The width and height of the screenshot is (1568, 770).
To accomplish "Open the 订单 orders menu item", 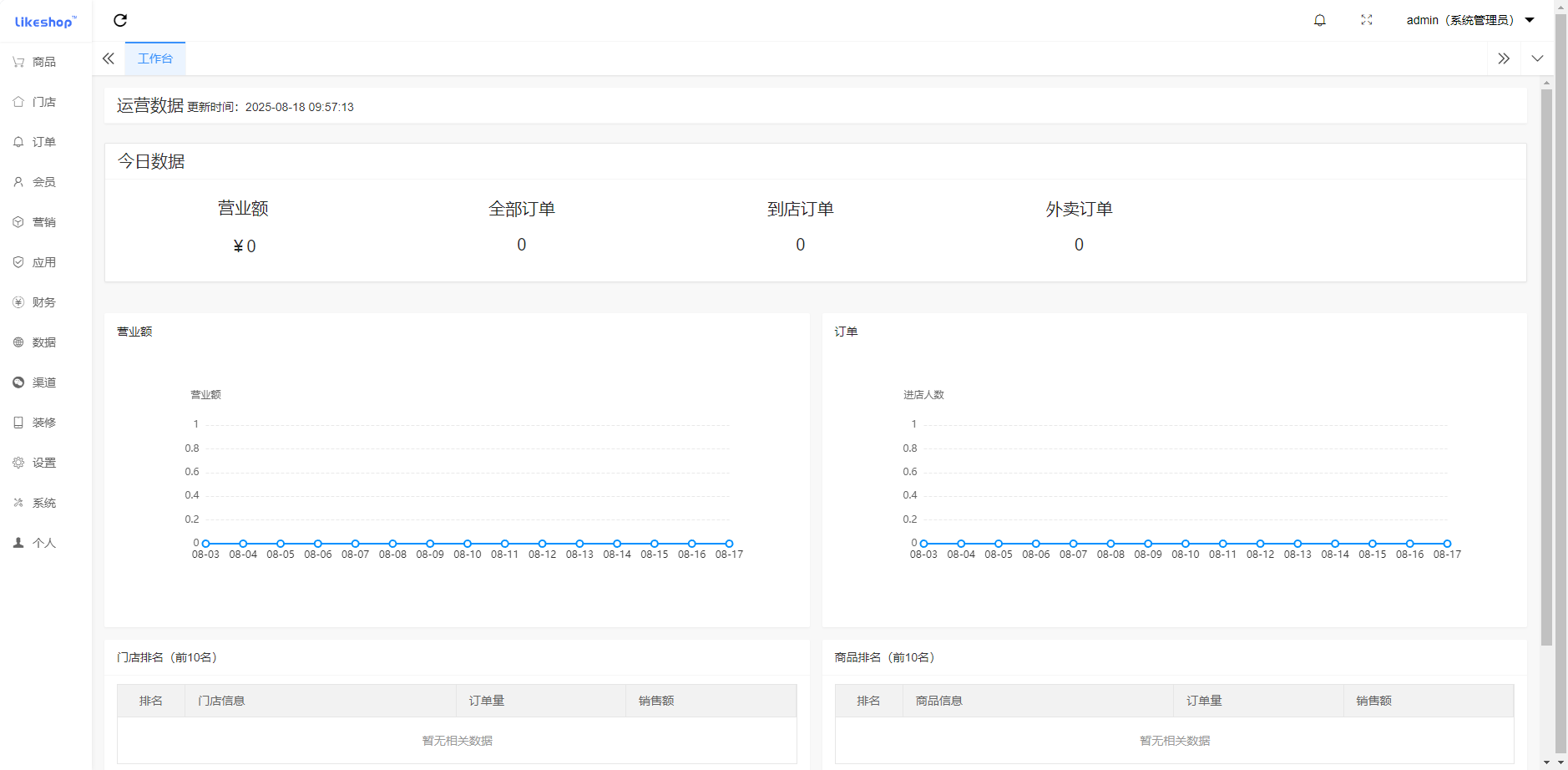I will pyautogui.click(x=35, y=142).
